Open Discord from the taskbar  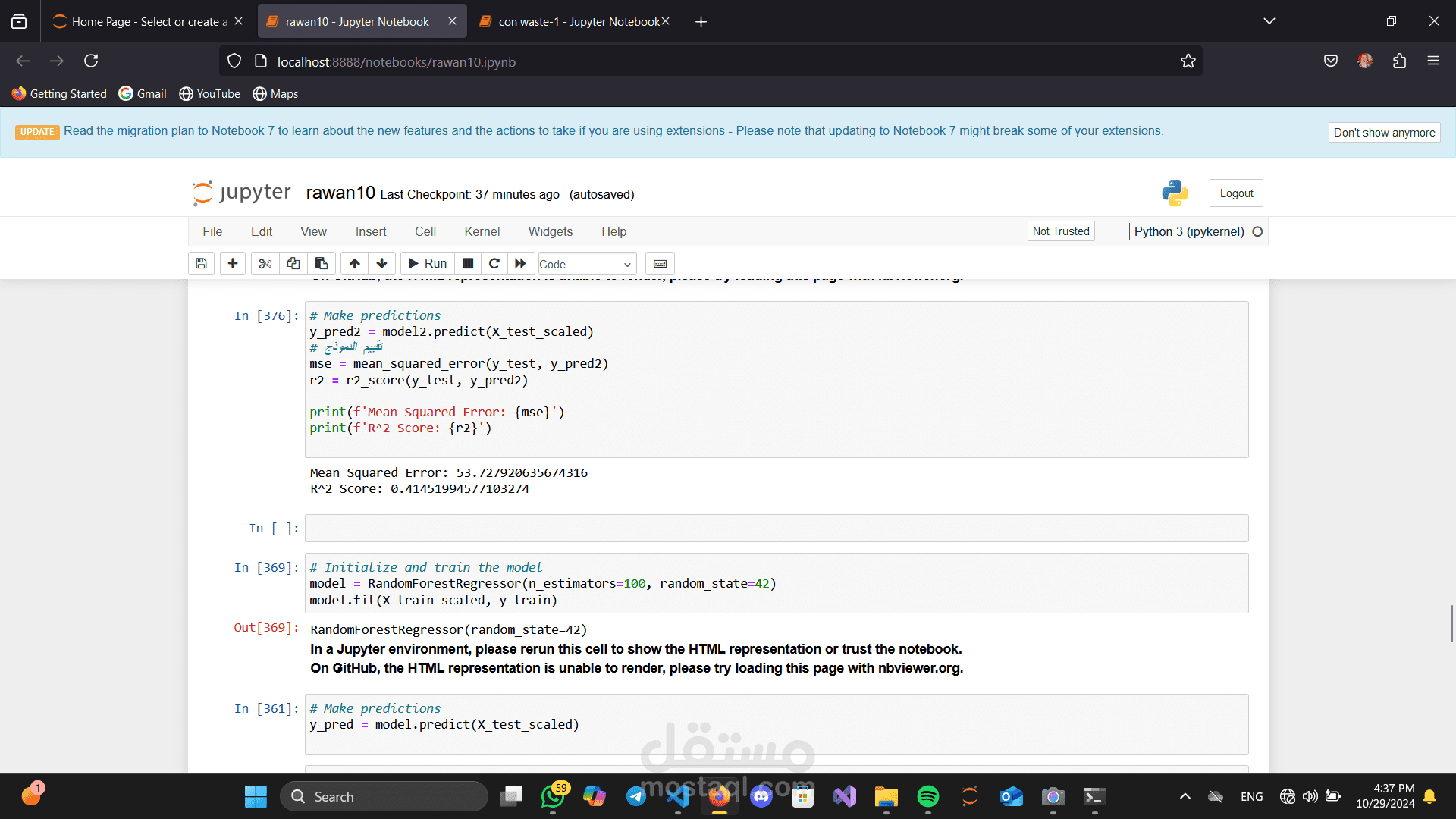coord(761,796)
